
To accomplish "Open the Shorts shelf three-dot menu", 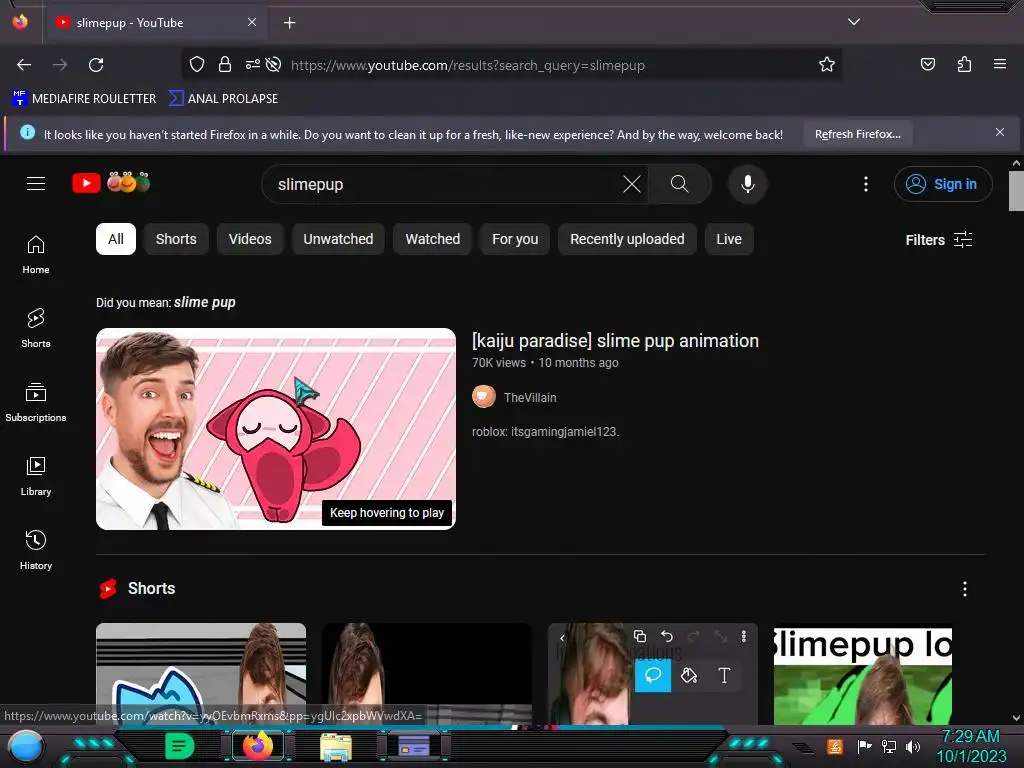I will tap(965, 589).
